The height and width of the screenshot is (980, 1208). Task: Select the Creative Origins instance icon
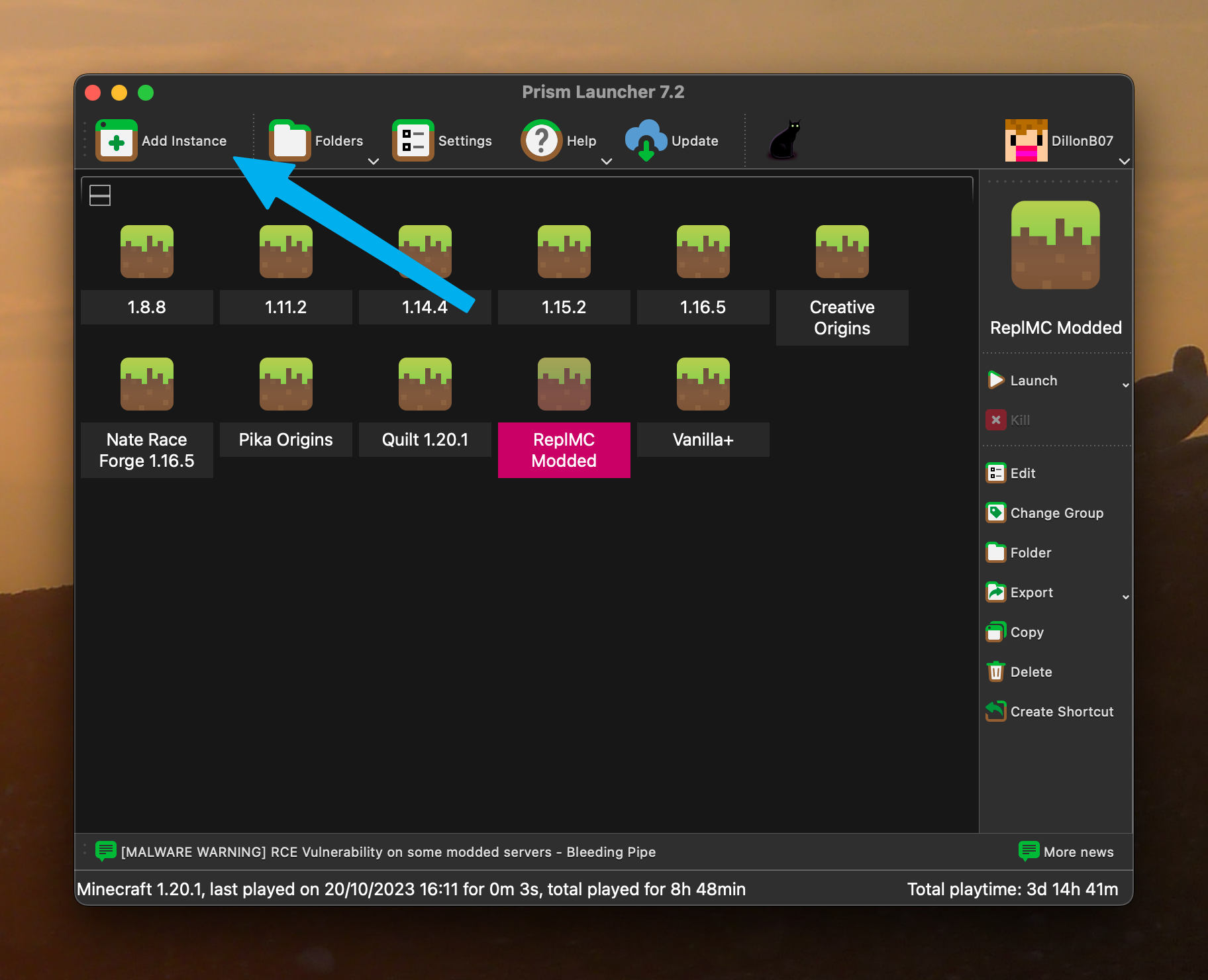coord(842,252)
